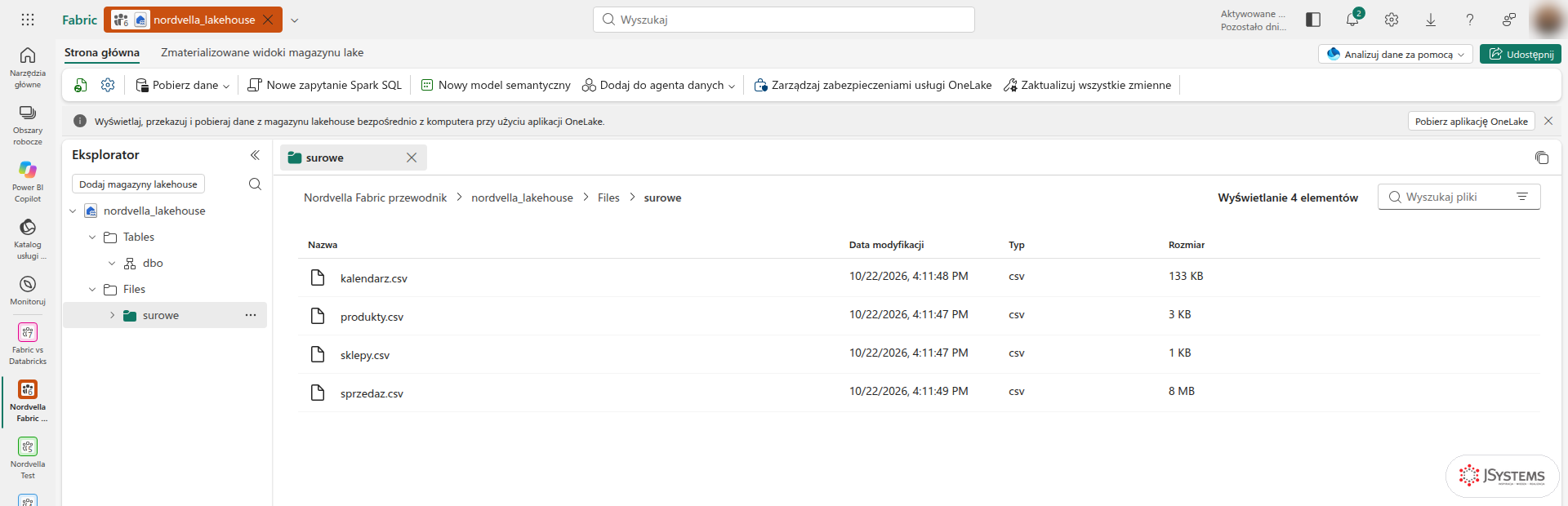Open the user profile avatar
The width and height of the screenshot is (1568, 506).
[1548, 20]
